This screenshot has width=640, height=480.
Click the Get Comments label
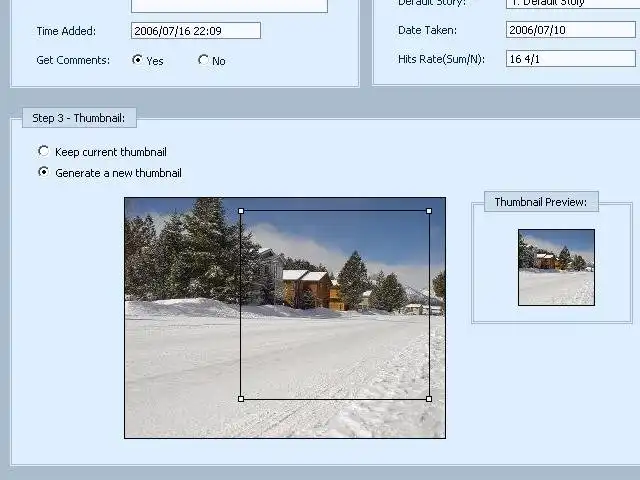coord(73,60)
